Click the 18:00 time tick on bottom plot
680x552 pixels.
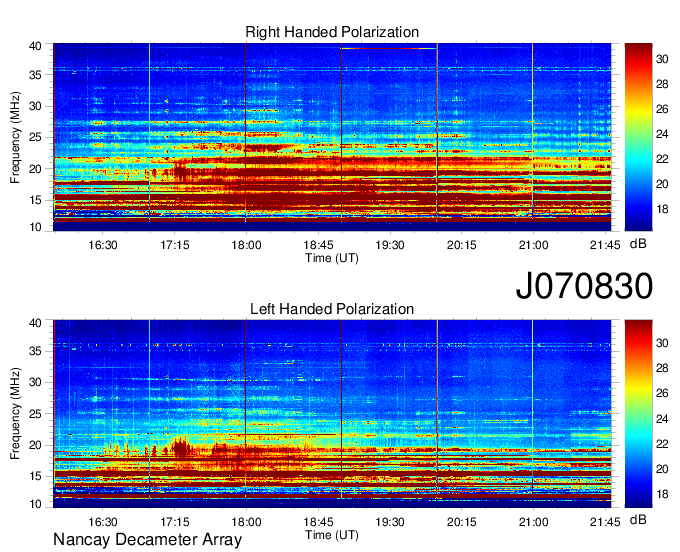[x=246, y=522]
